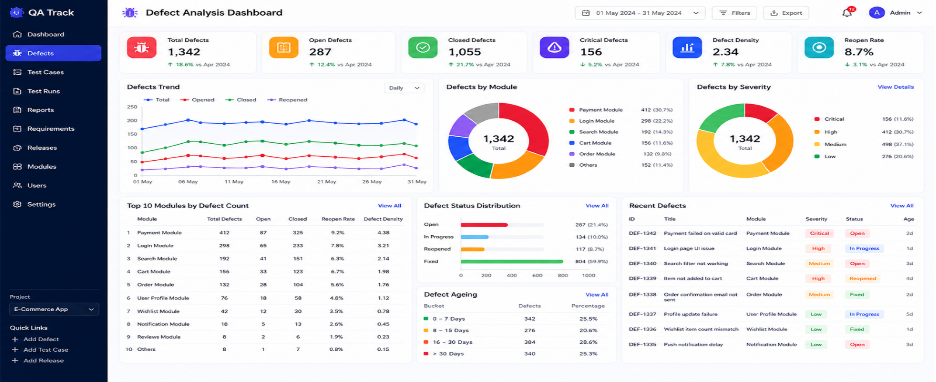The height and width of the screenshot is (382, 936).
Task: Expand the E-Commerce App project selector
Action: click(x=54, y=309)
